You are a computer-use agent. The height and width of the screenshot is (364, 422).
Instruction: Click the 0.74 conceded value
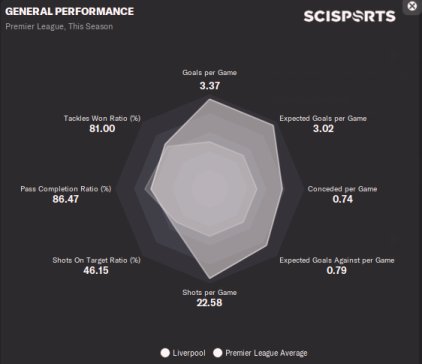tap(342, 199)
